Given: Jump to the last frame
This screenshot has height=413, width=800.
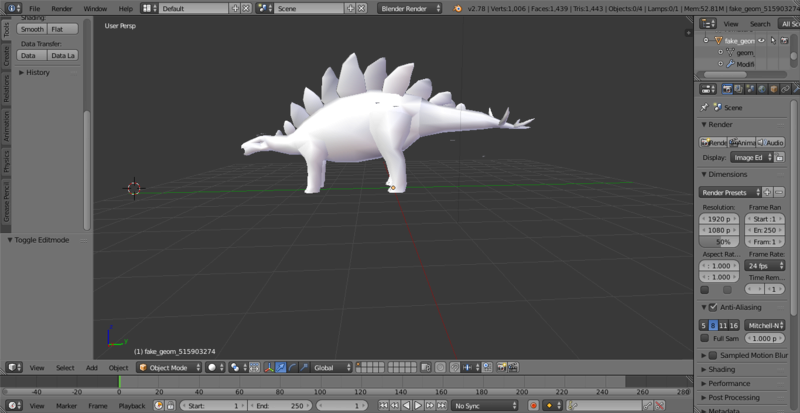Looking at the screenshot, I should (x=442, y=406).
